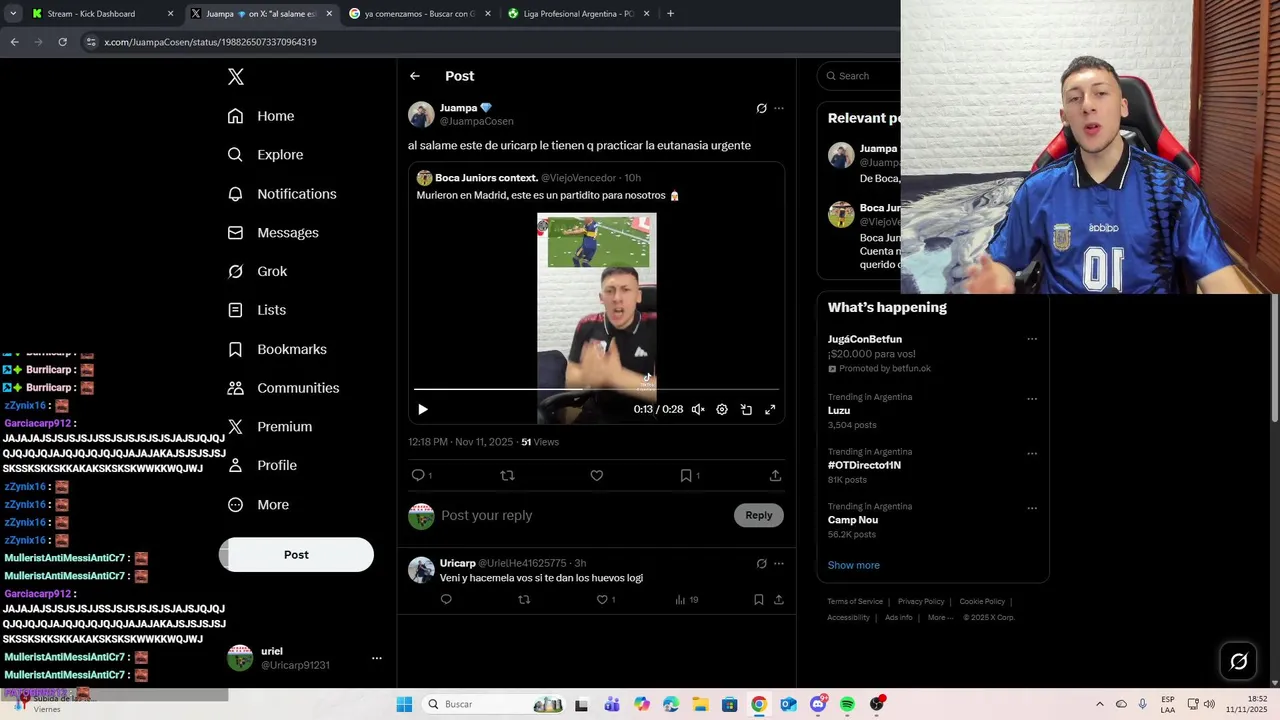Click the X Search box
The image size is (1280, 720).
pos(860,76)
